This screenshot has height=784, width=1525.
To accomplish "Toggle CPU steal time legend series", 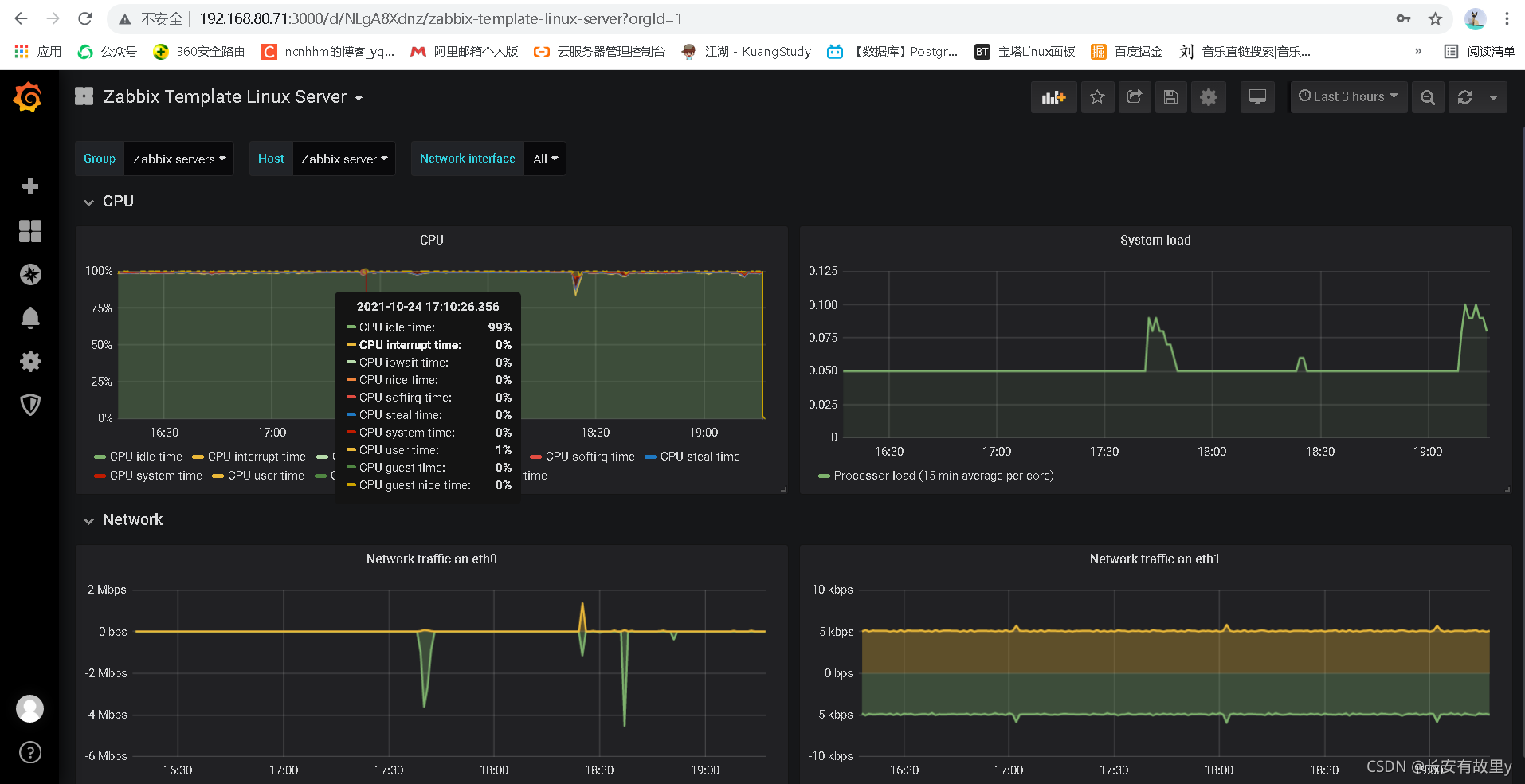I will pyautogui.click(x=700, y=457).
